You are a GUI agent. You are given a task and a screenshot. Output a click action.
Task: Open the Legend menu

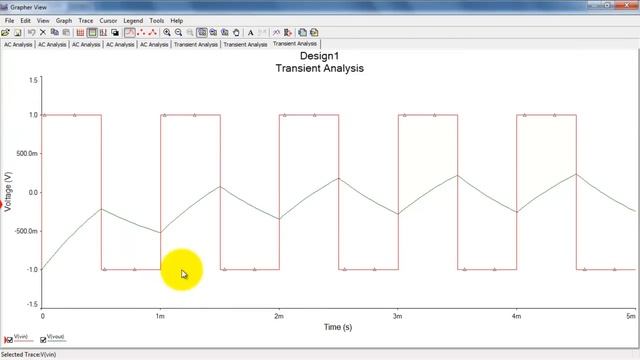click(x=133, y=20)
